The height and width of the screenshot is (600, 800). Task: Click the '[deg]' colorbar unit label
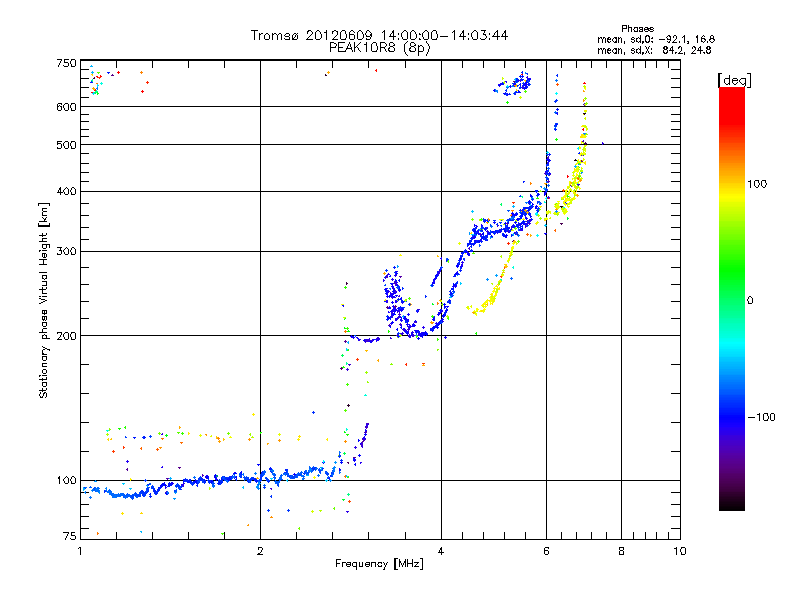coord(734,81)
